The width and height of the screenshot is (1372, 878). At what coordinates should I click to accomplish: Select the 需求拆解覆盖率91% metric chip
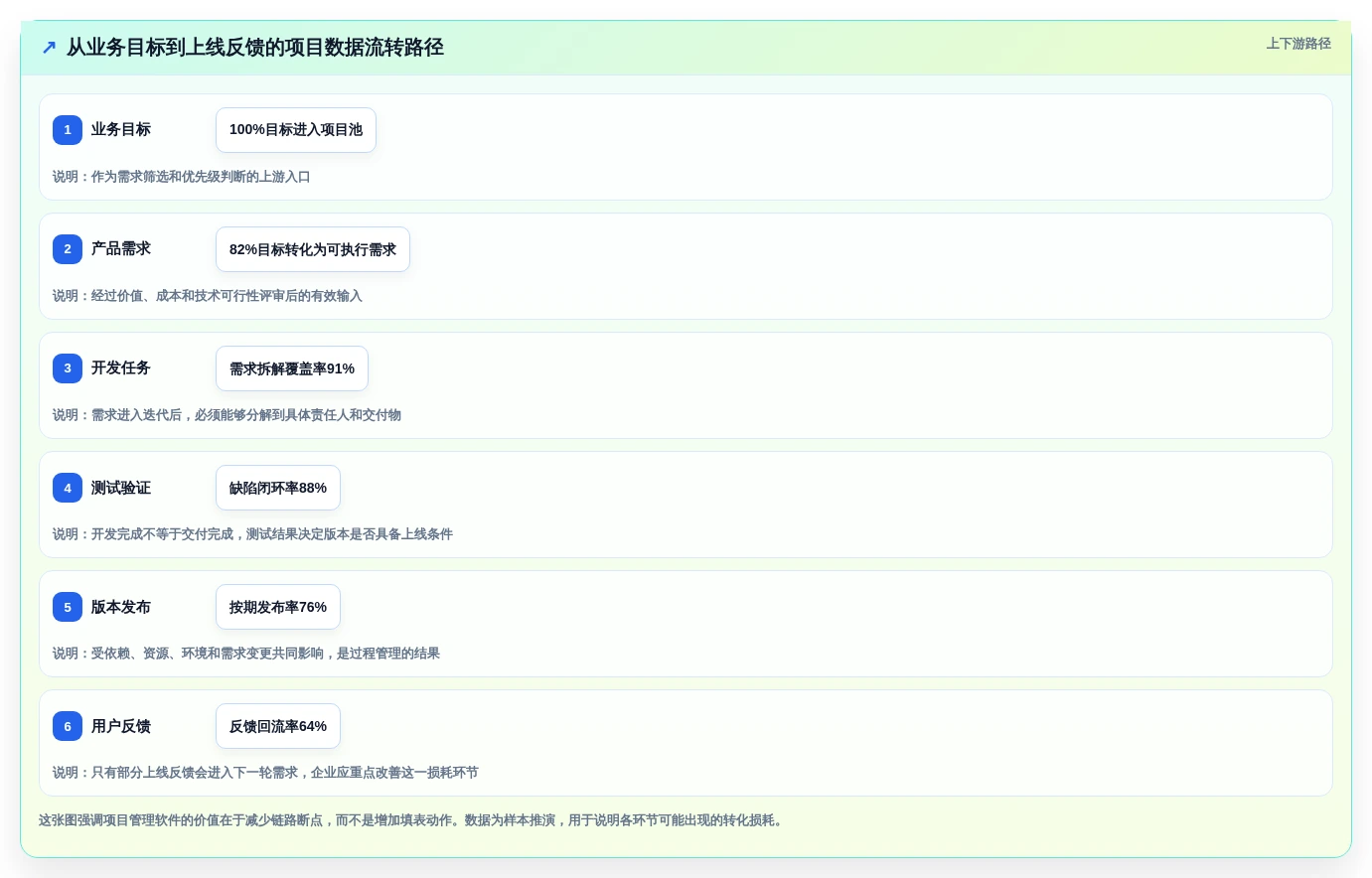(x=292, y=368)
